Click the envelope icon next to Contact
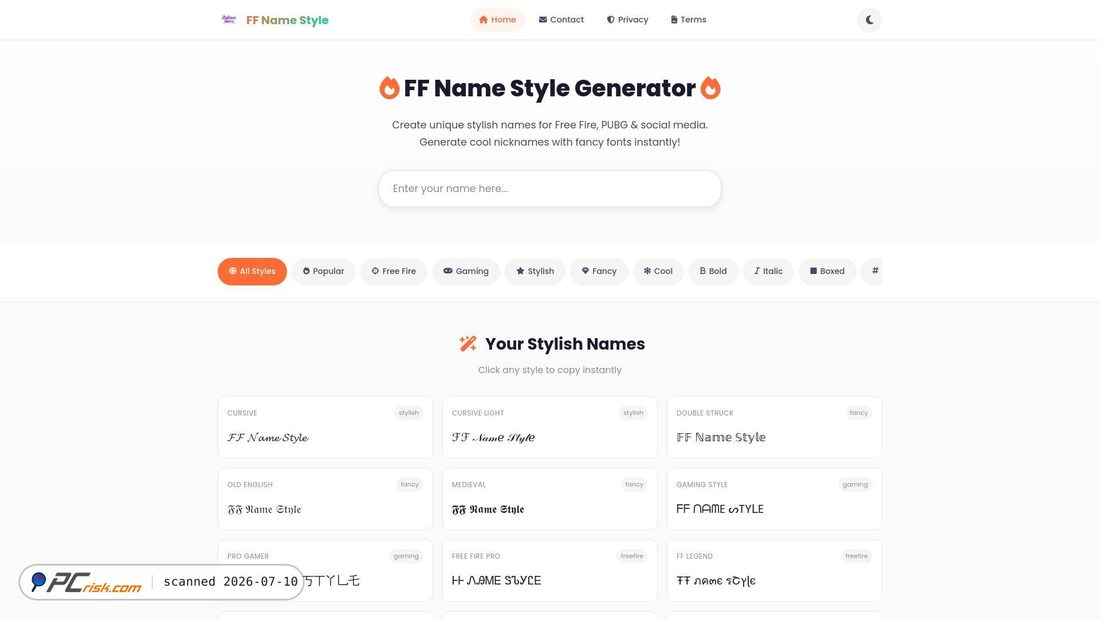Viewport: 1100px width, 619px height. point(543,20)
